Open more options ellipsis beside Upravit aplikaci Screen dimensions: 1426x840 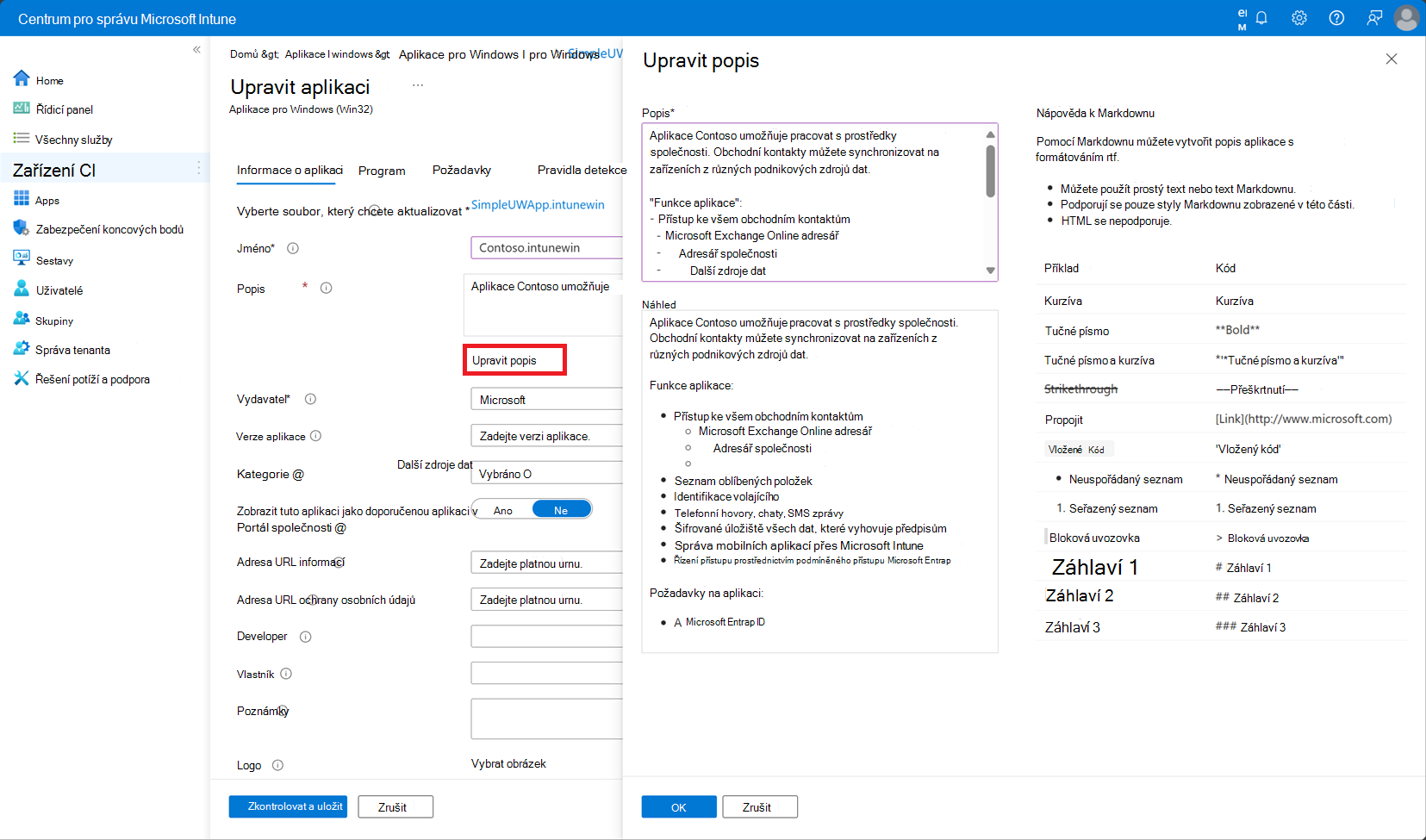(x=418, y=85)
